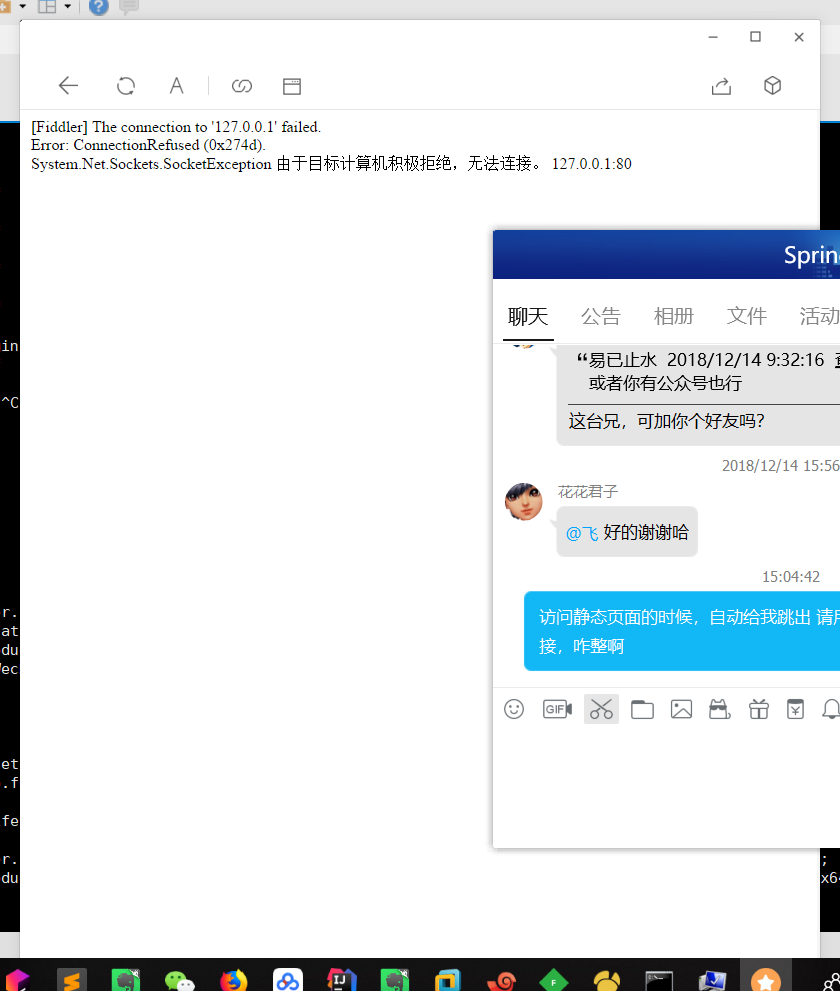Activate the scissors screenshot tool
Viewport: 840px width, 991px height.
(x=601, y=709)
